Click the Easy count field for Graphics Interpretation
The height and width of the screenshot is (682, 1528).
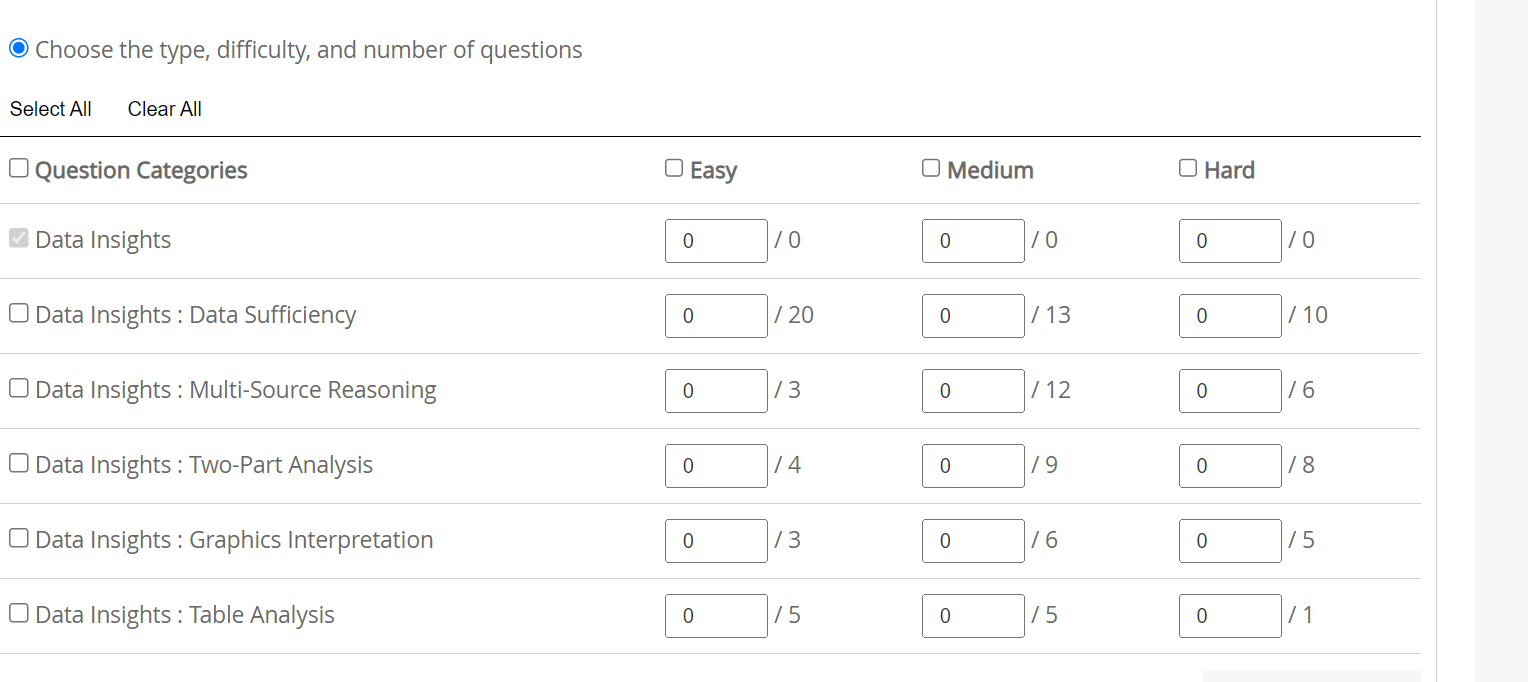click(716, 540)
